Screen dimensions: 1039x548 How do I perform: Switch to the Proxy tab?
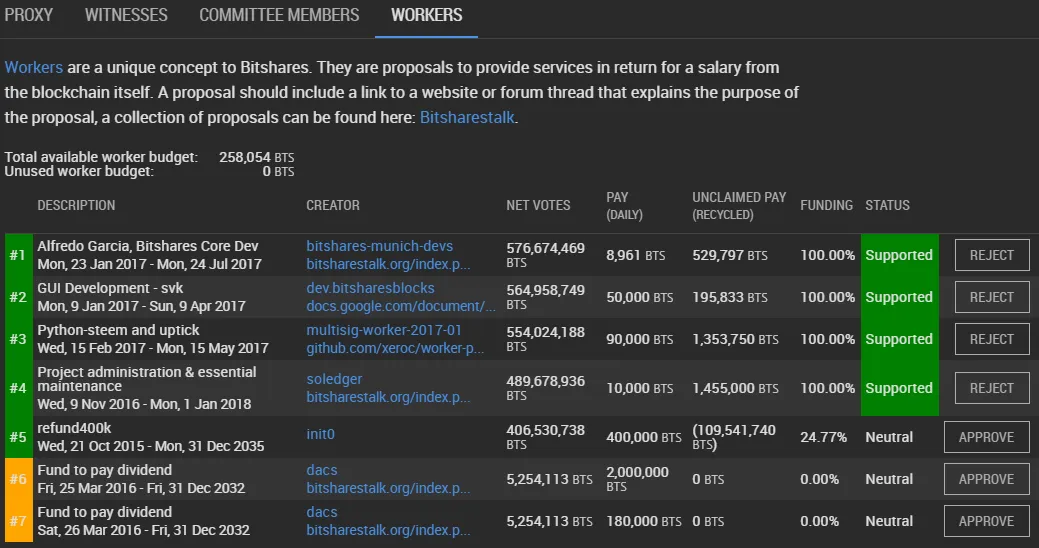click(x=28, y=15)
